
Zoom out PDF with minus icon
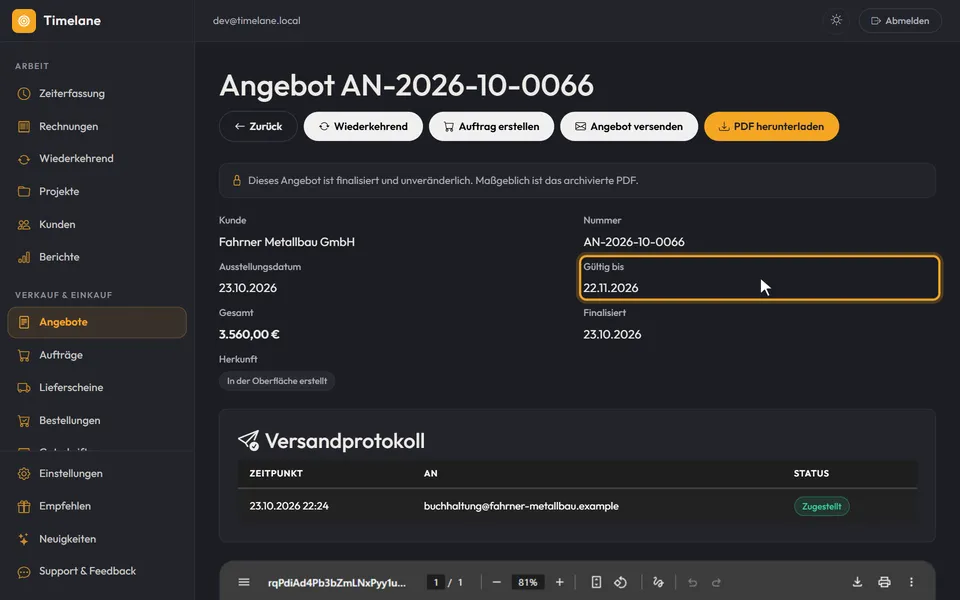click(497, 582)
